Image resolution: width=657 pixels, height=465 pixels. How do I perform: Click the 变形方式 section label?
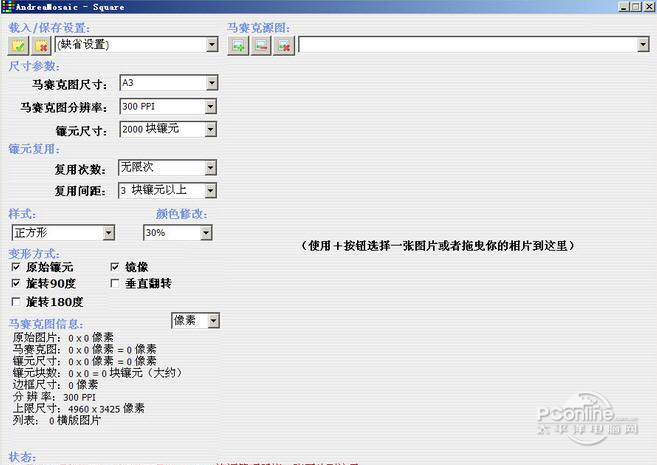(34, 254)
